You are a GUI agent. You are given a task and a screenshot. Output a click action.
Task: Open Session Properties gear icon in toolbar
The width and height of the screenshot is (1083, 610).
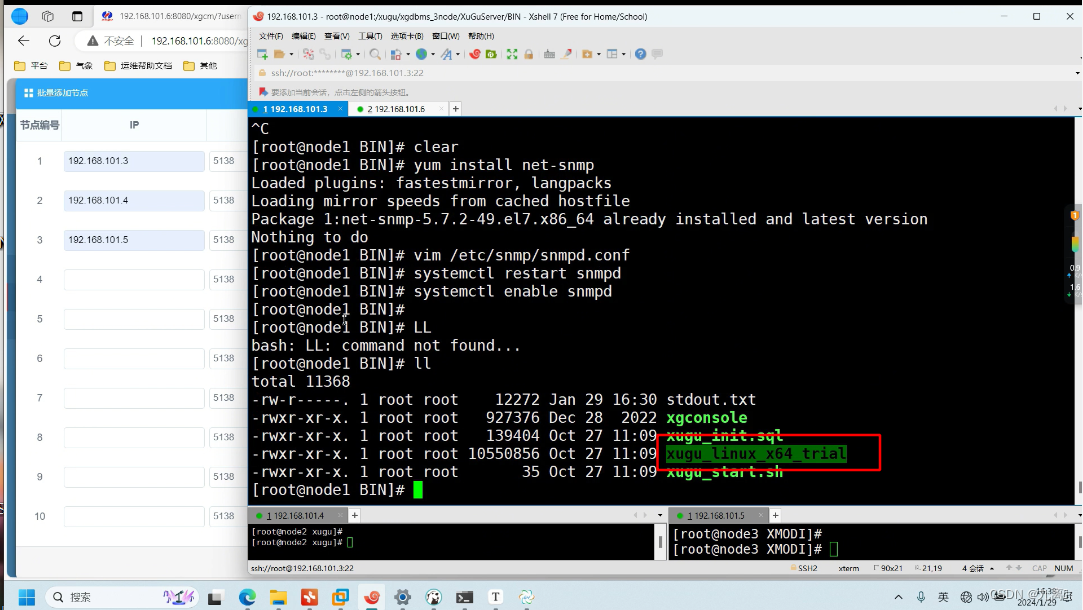click(346, 54)
